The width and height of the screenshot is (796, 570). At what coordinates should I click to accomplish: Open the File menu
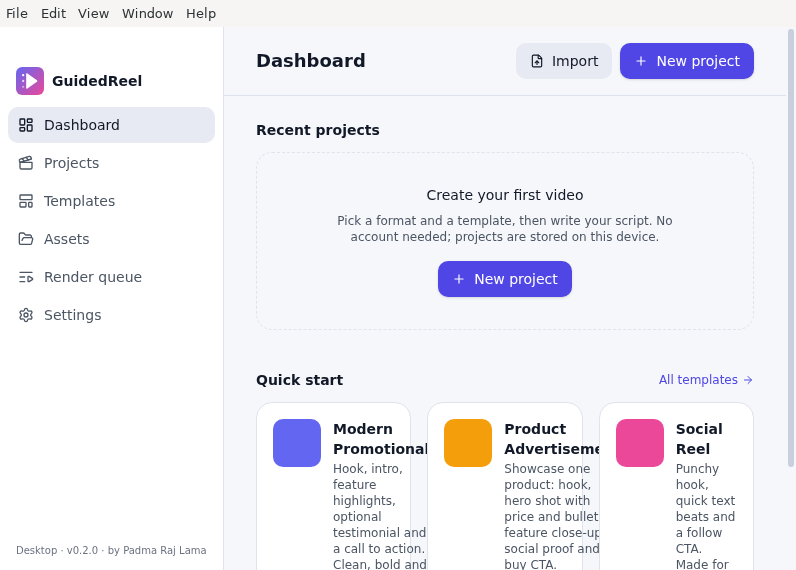pyautogui.click(x=17, y=13)
